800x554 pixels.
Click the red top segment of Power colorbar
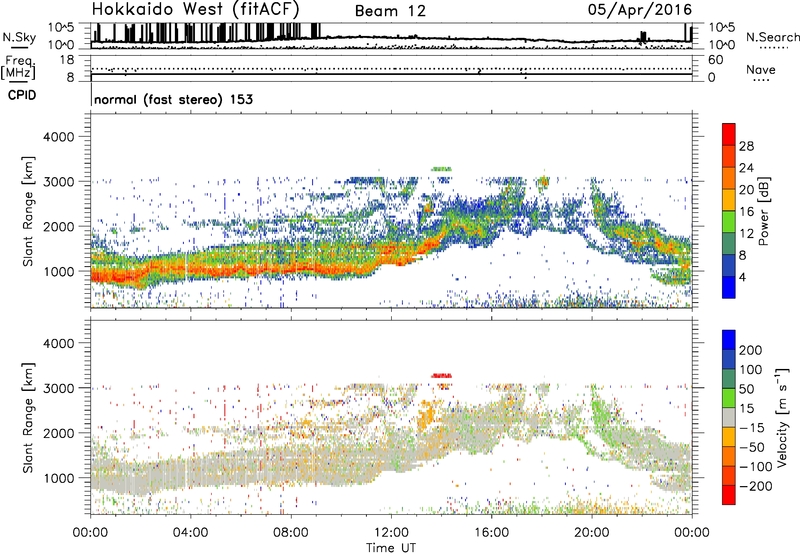729,134
